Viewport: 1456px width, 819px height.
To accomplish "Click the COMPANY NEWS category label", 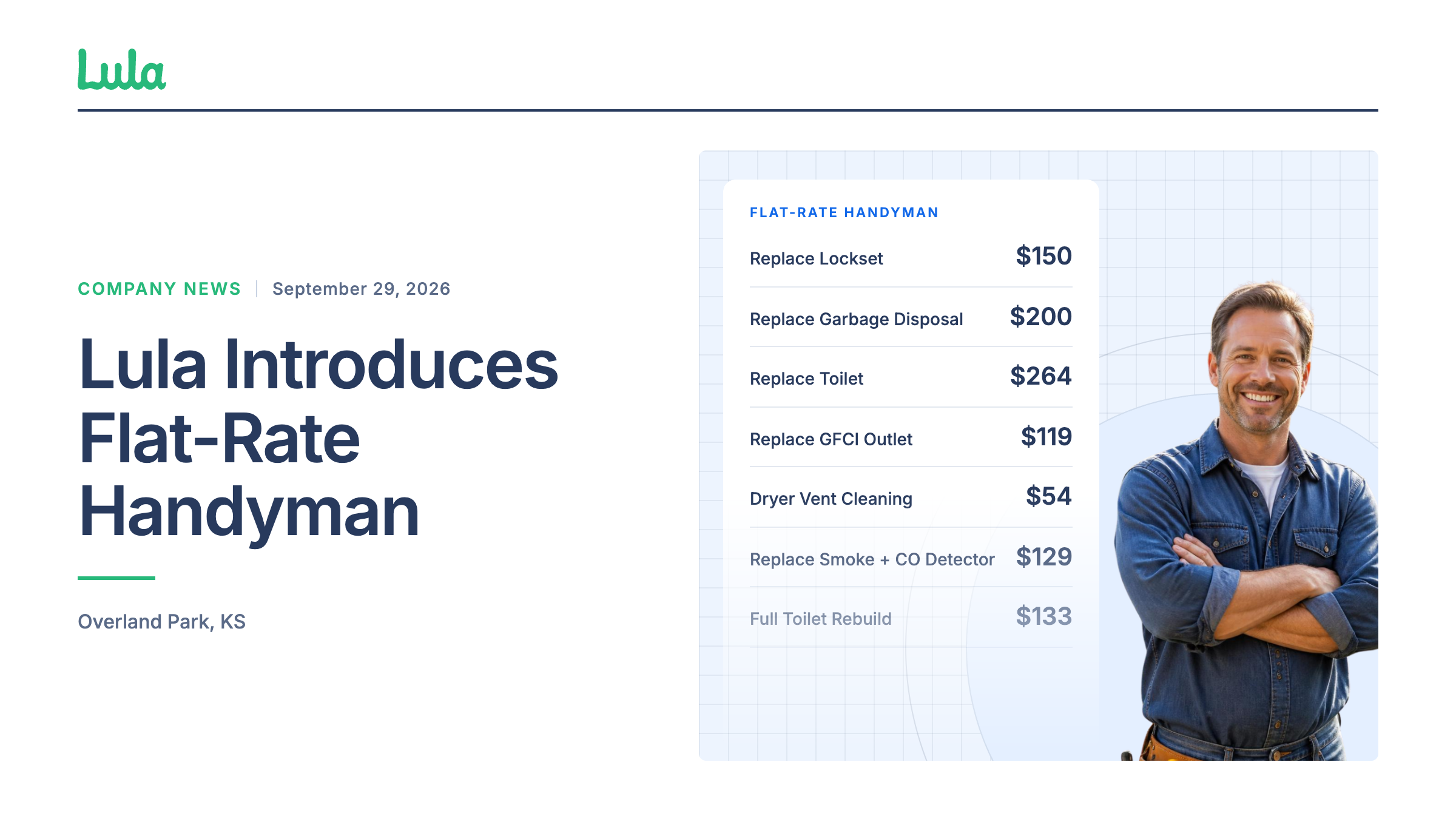I will click(160, 289).
